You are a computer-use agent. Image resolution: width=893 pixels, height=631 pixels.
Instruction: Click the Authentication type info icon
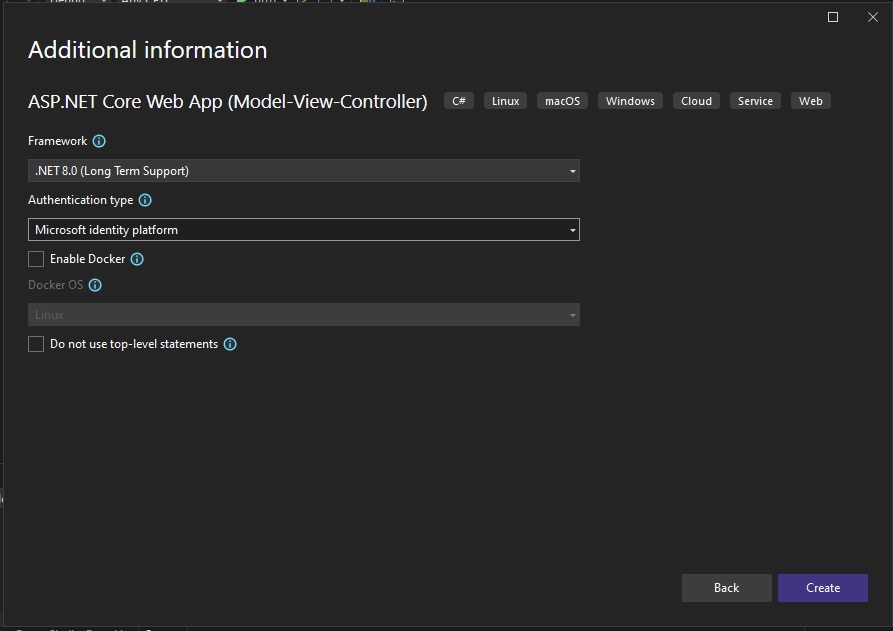[145, 200]
